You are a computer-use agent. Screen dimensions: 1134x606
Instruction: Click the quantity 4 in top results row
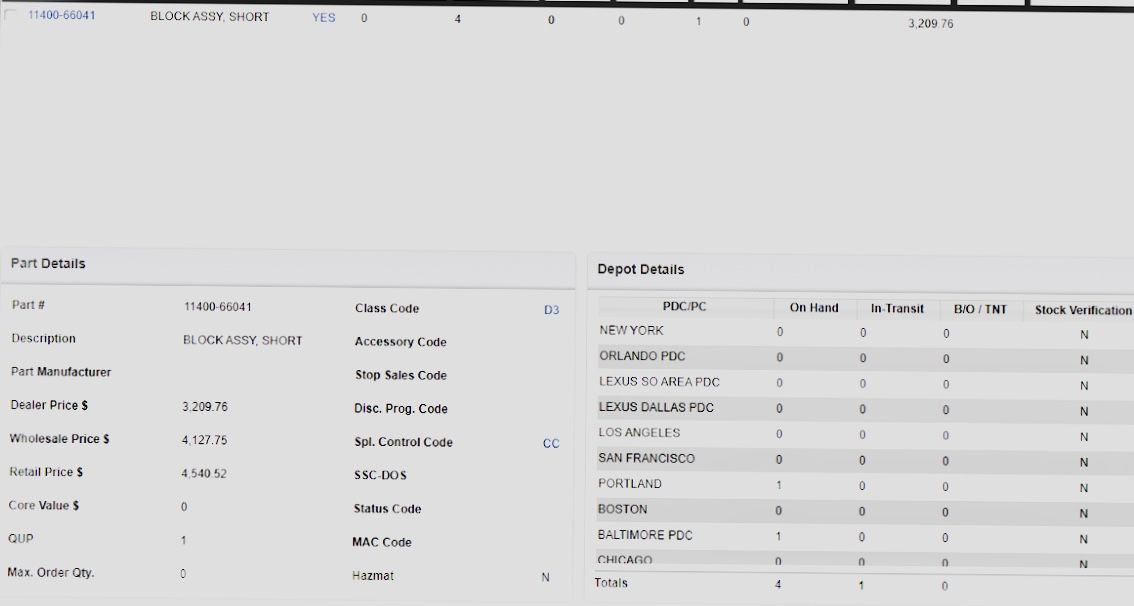tap(458, 19)
